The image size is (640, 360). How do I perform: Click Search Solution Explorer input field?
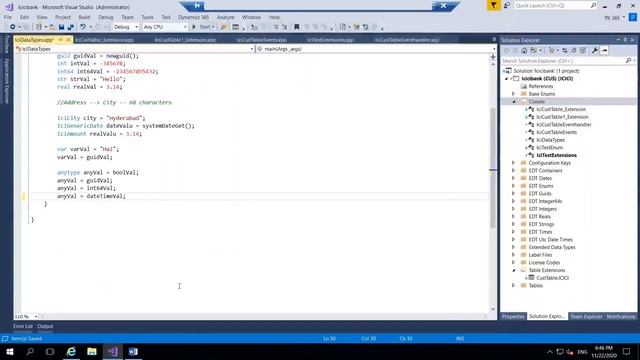coord(562,61)
